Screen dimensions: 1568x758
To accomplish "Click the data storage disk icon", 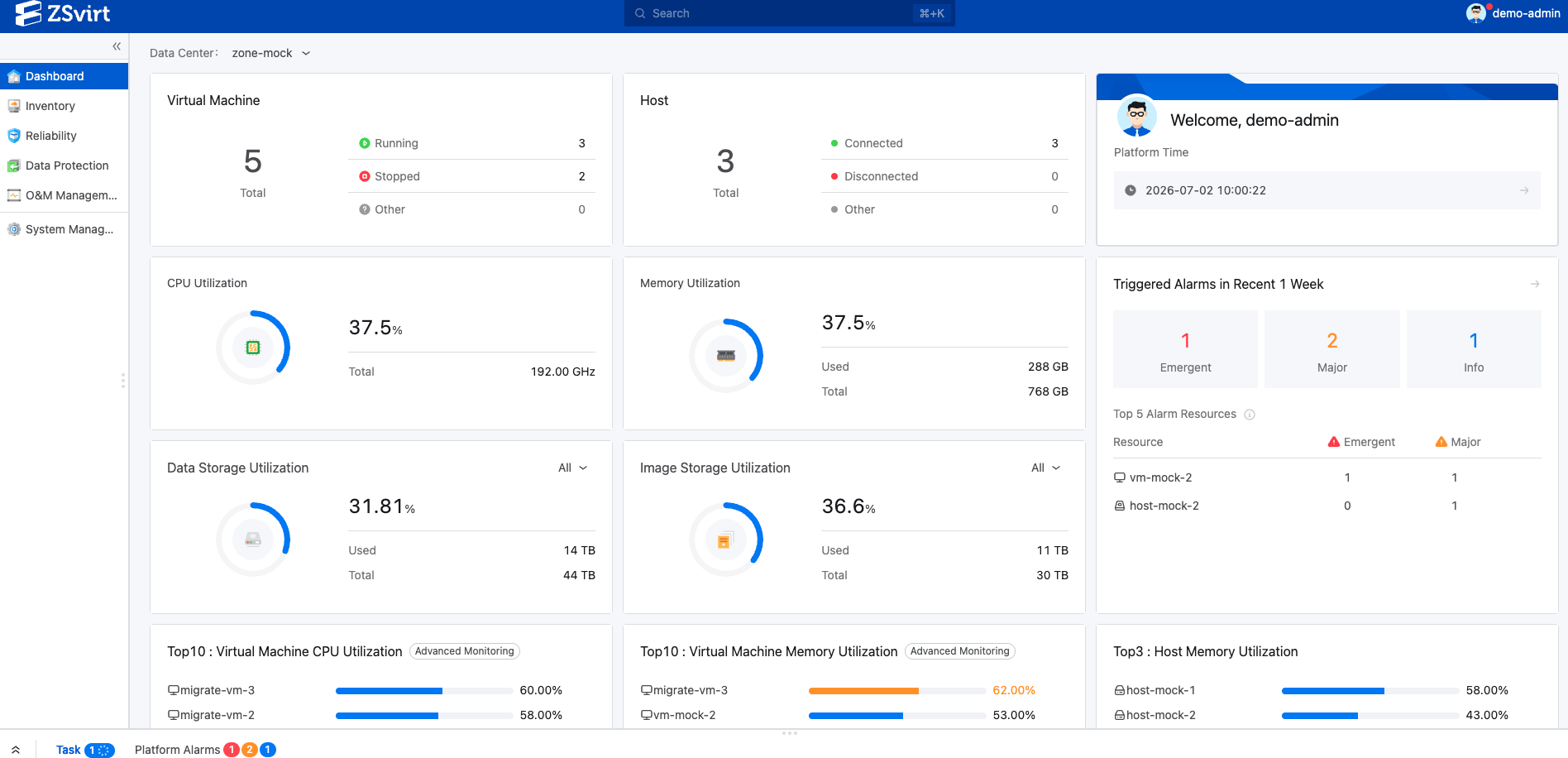I will 253,540.
